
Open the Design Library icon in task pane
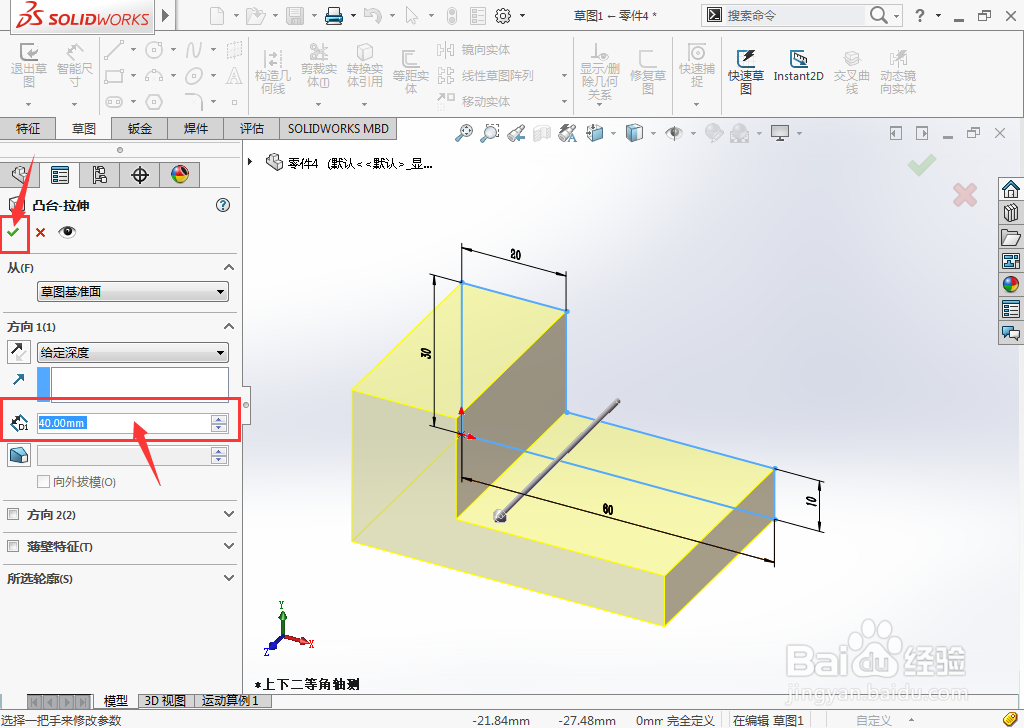tap(1011, 213)
